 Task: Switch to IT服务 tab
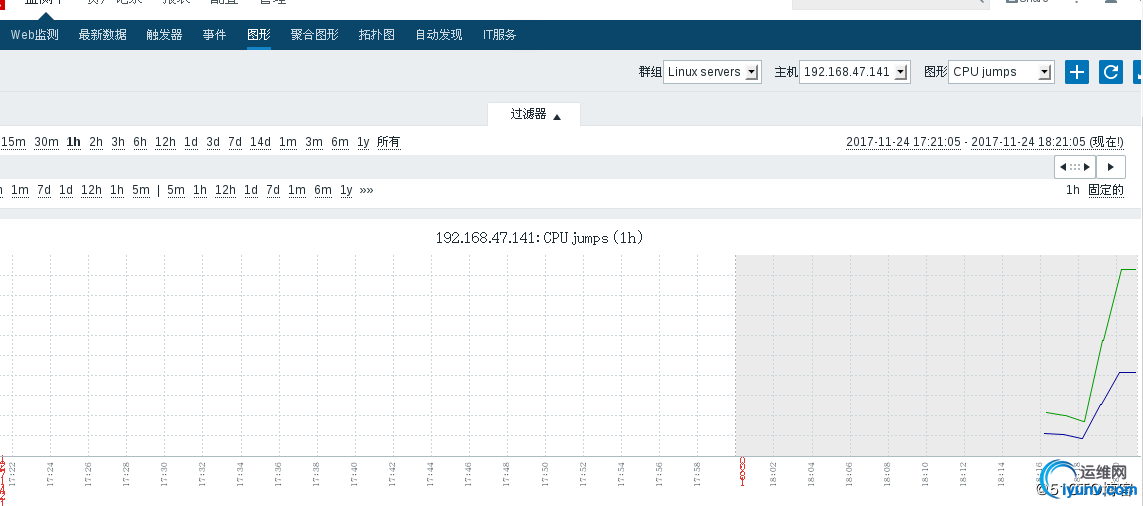point(499,34)
